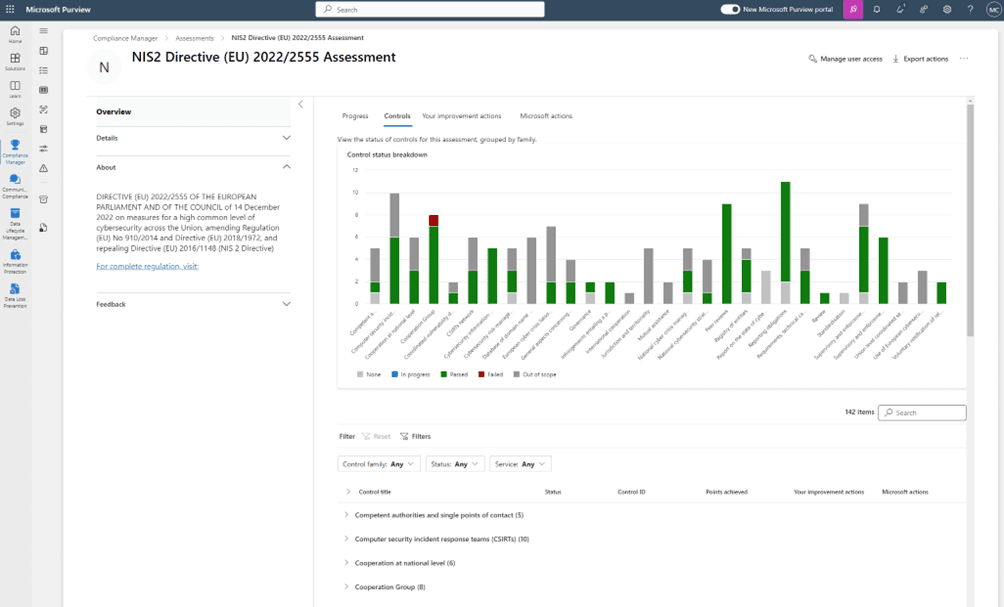Open the Service filter dropdown
Screen dimensions: 1004x607
pos(520,464)
